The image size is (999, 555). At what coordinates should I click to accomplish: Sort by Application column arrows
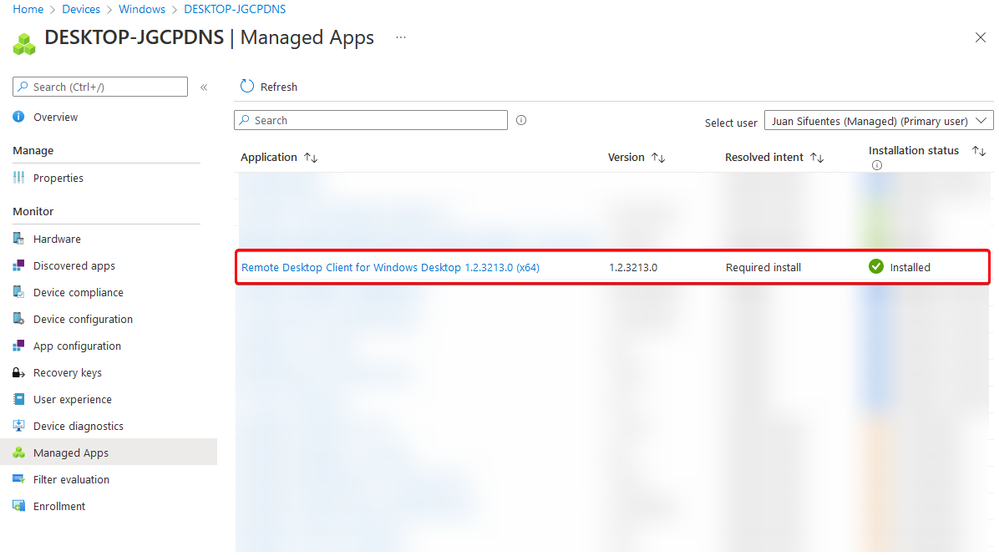pyautogui.click(x=311, y=157)
